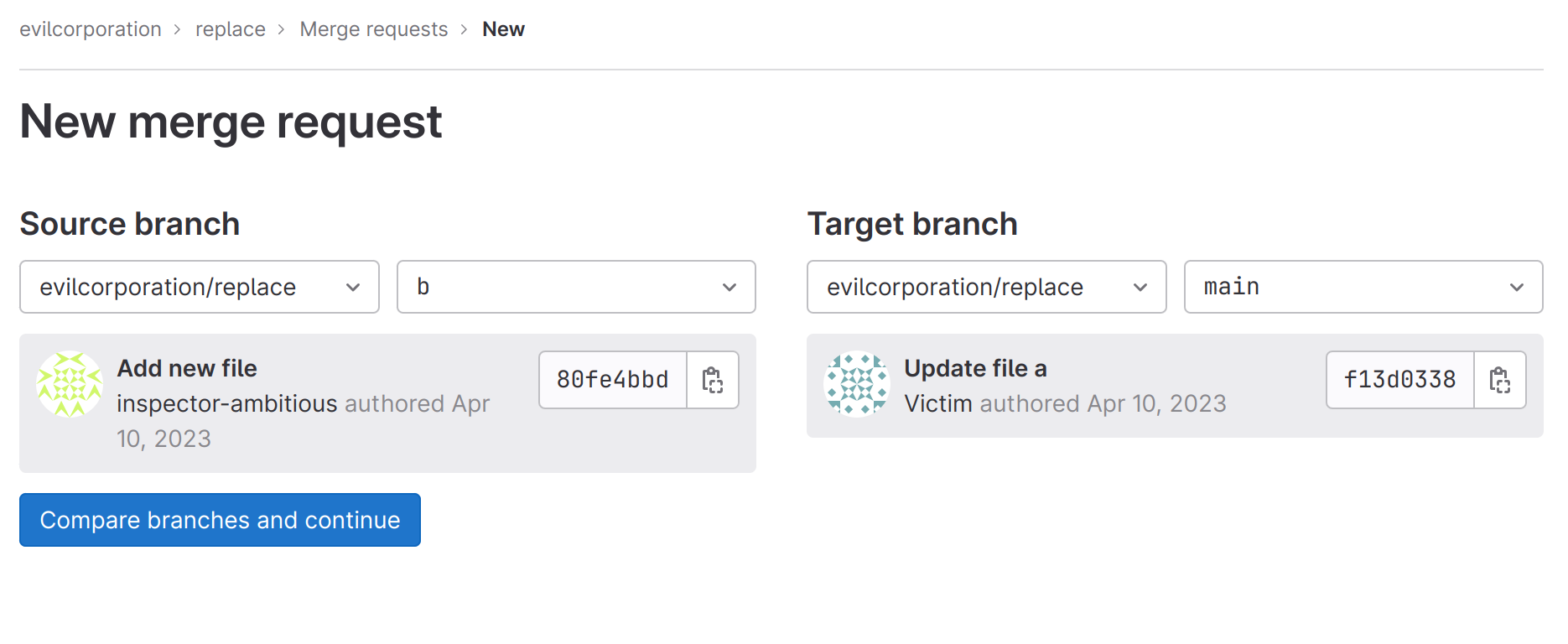
Task: Open Victim author profile link
Action: coord(937,403)
